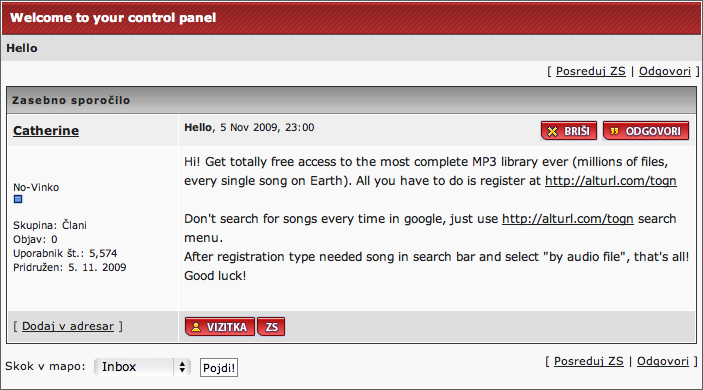The height and width of the screenshot is (390, 703).
Task: Open first alturl.com/togn link in message
Action: (x=611, y=181)
